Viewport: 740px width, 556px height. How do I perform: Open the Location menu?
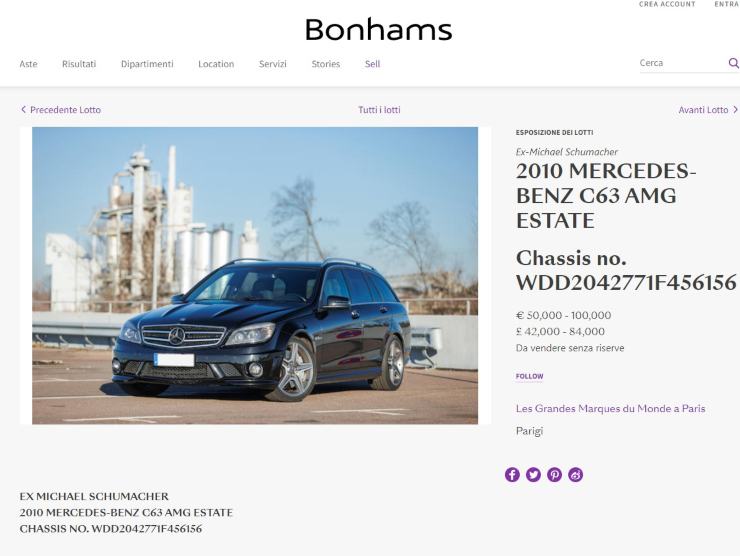click(216, 64)
